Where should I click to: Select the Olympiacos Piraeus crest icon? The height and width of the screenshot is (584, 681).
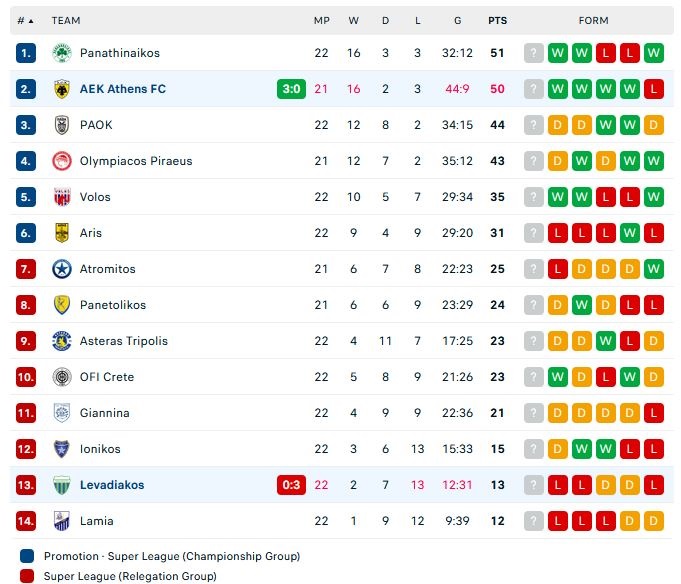[62, 161]
